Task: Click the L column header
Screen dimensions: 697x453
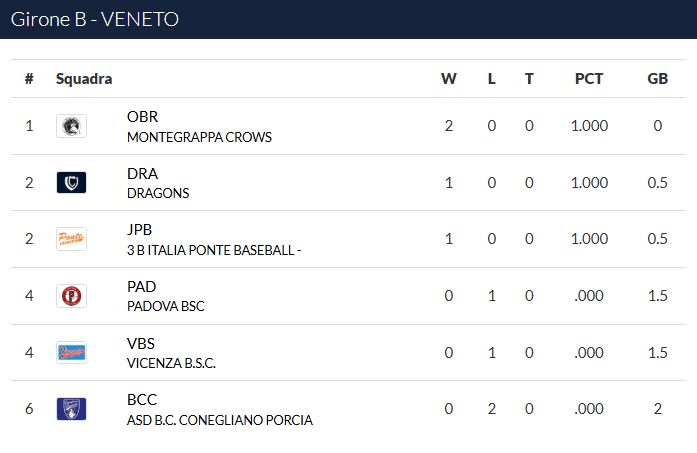Action: pos(491,79)
